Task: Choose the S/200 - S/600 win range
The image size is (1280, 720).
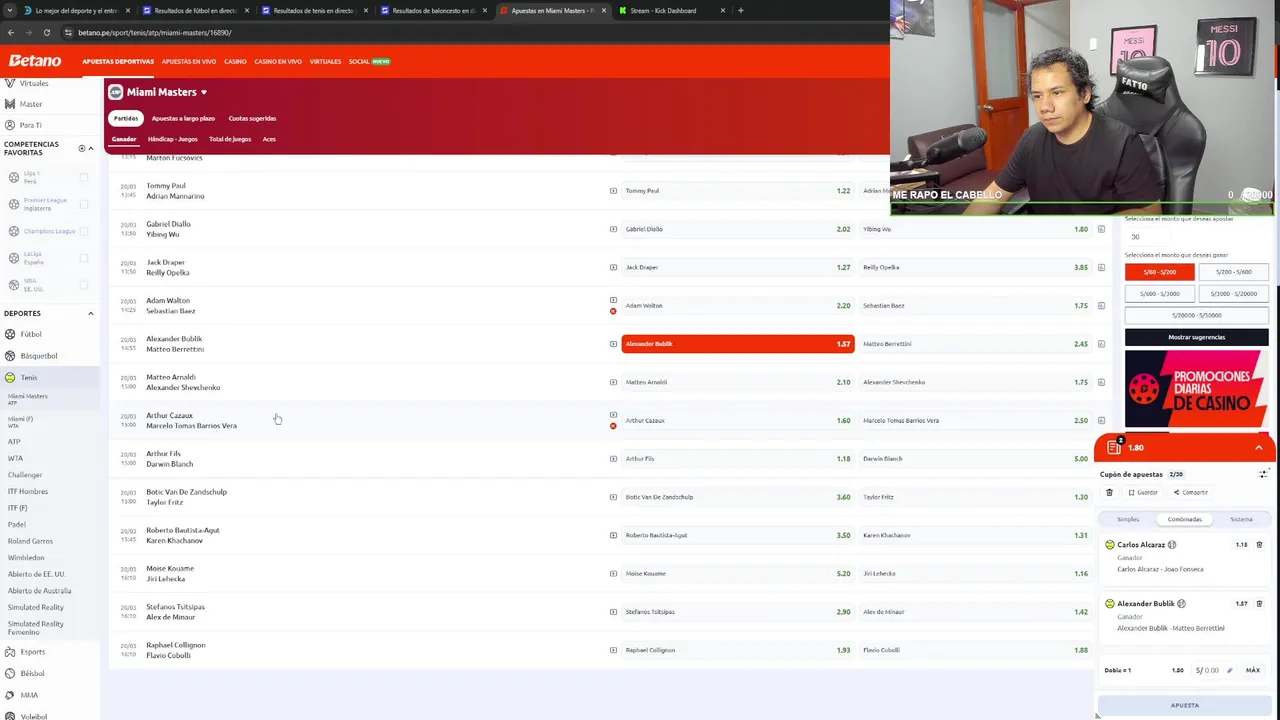Action: pos(1233,272)
